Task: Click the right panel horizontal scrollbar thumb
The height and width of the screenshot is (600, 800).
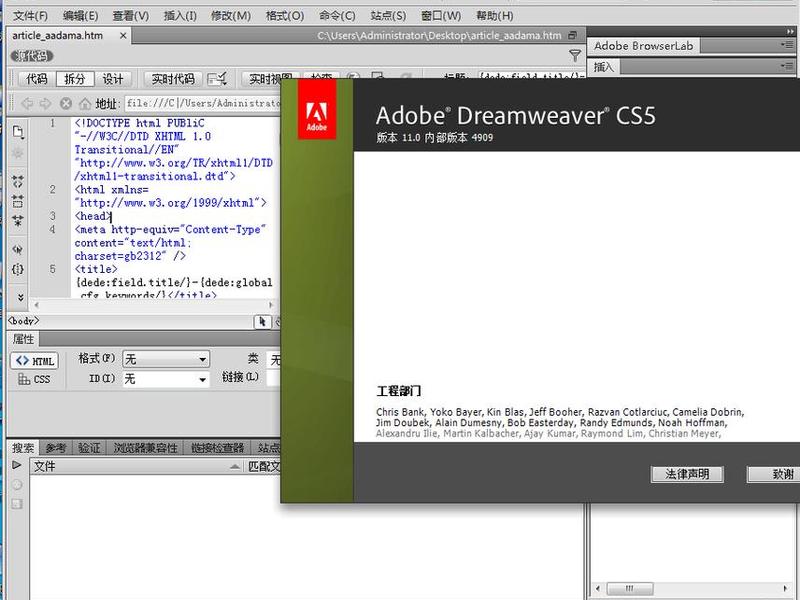Action: pos(630,588)
